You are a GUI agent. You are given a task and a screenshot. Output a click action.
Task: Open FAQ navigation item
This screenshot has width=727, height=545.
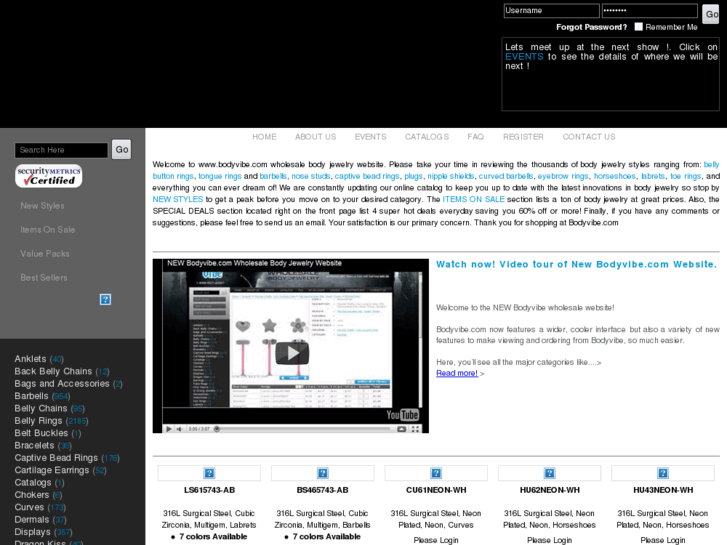coord(475,137)
